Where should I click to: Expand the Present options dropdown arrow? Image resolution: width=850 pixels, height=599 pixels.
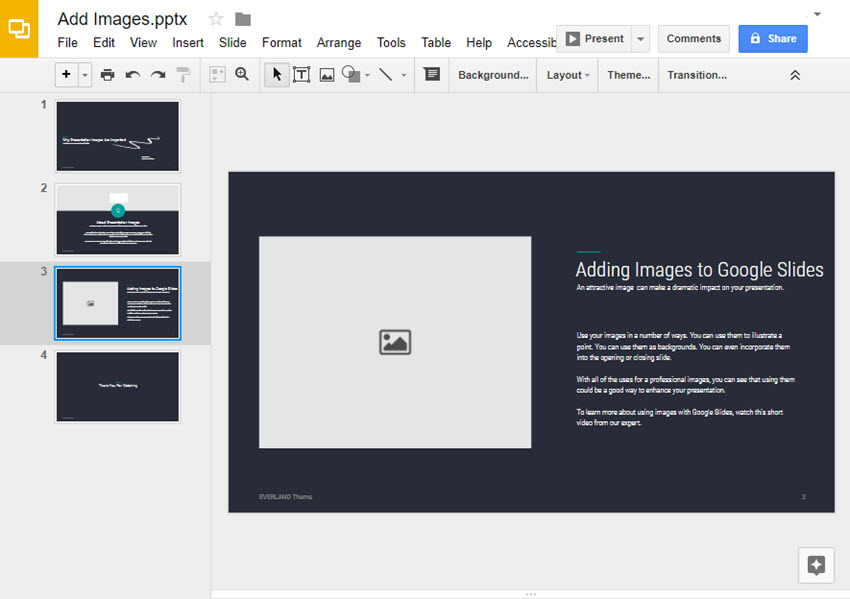pyautogui.click(x=641, y=39)
